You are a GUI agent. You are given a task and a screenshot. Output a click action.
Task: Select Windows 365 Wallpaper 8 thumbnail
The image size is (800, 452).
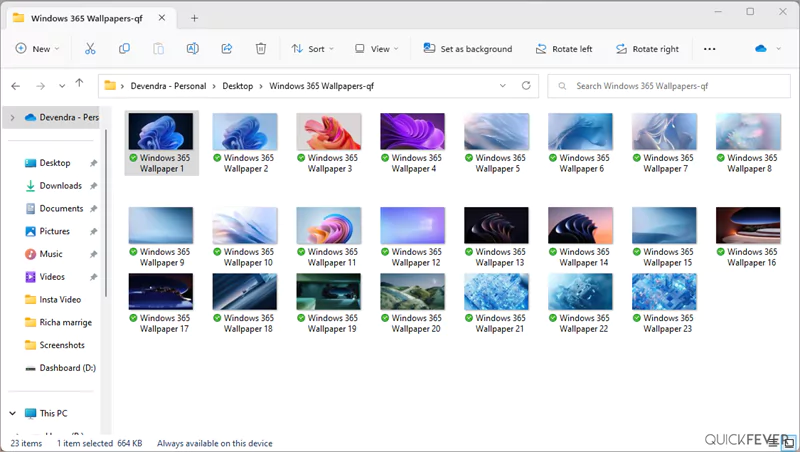coord(748,132)
